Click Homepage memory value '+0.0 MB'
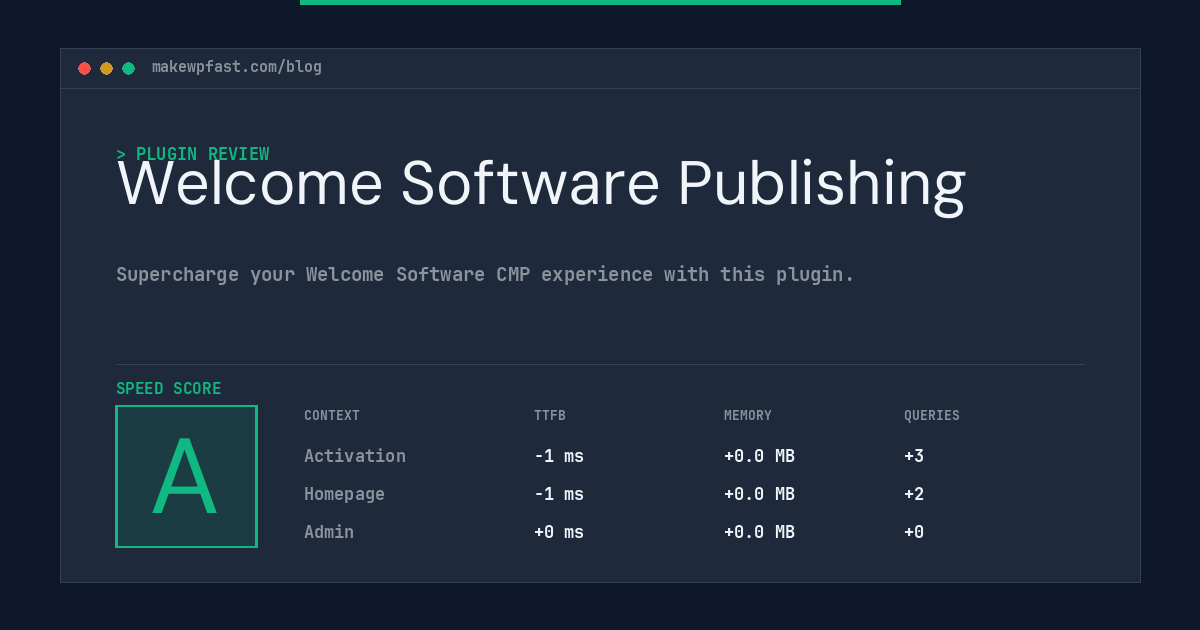Image resolution: width=1200 pixels, height=630 pixels. [x=759, y=494]
